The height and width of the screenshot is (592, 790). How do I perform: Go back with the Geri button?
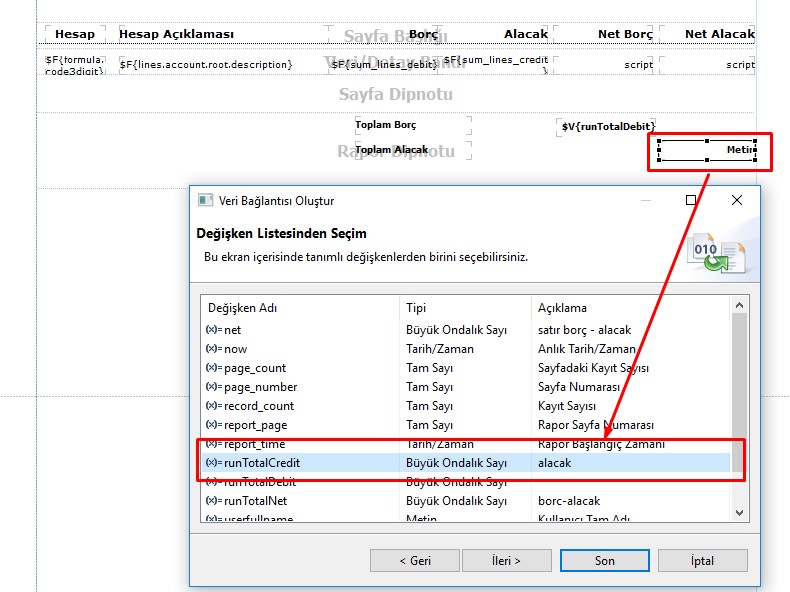(415, 560)
